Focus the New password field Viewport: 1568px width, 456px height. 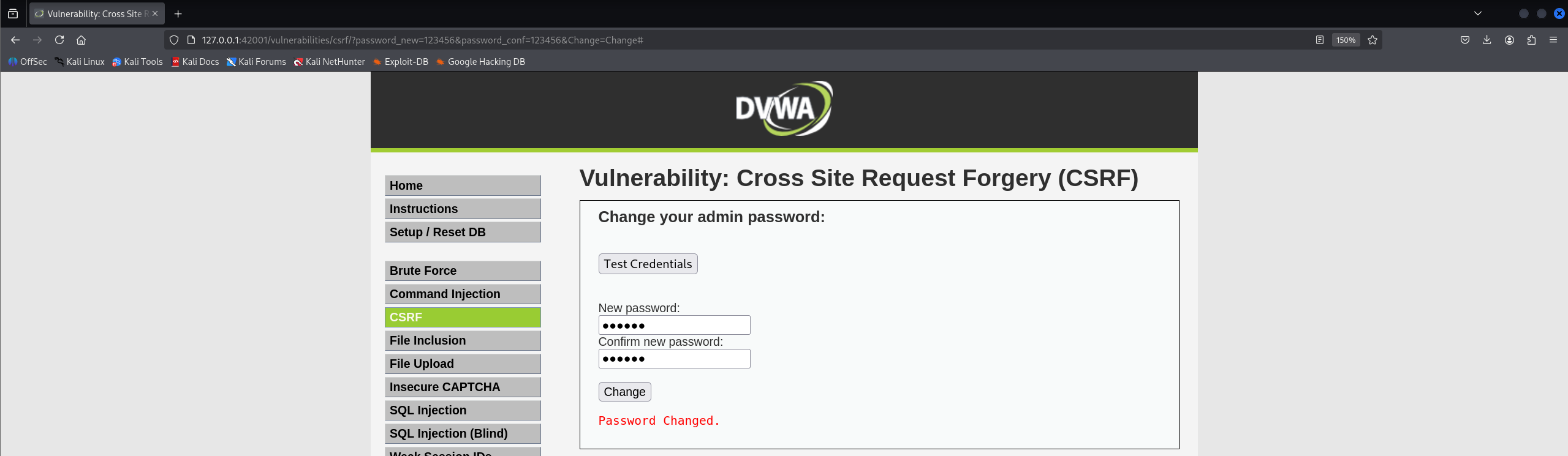(674, 325)
